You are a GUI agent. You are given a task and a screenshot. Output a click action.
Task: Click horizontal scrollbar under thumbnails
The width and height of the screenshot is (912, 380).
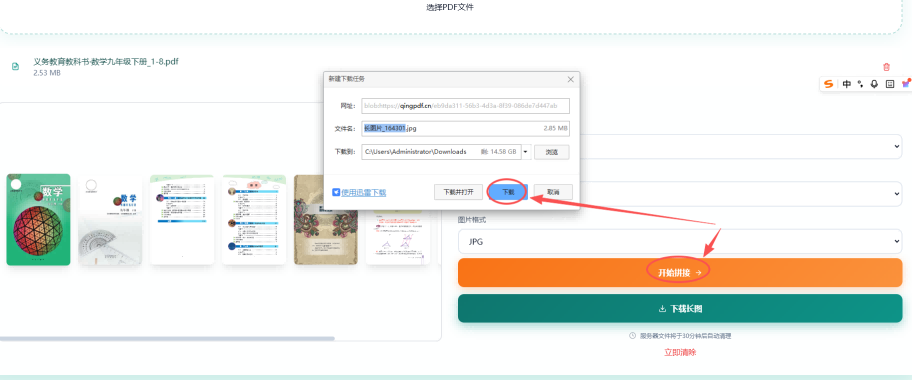pyautogui.click(x=167, y=338)
